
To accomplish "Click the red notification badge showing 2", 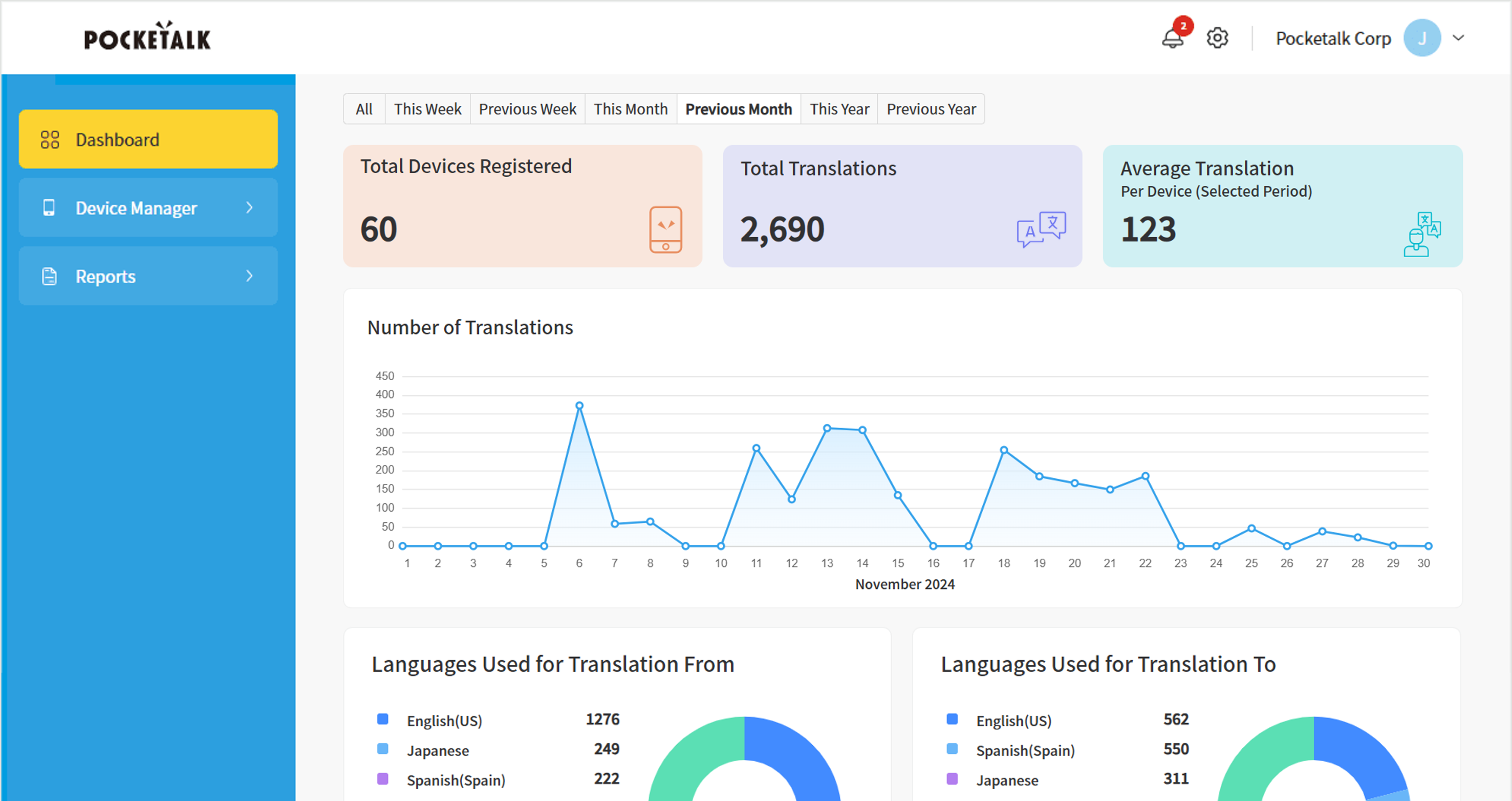I will pos(1183,26).
